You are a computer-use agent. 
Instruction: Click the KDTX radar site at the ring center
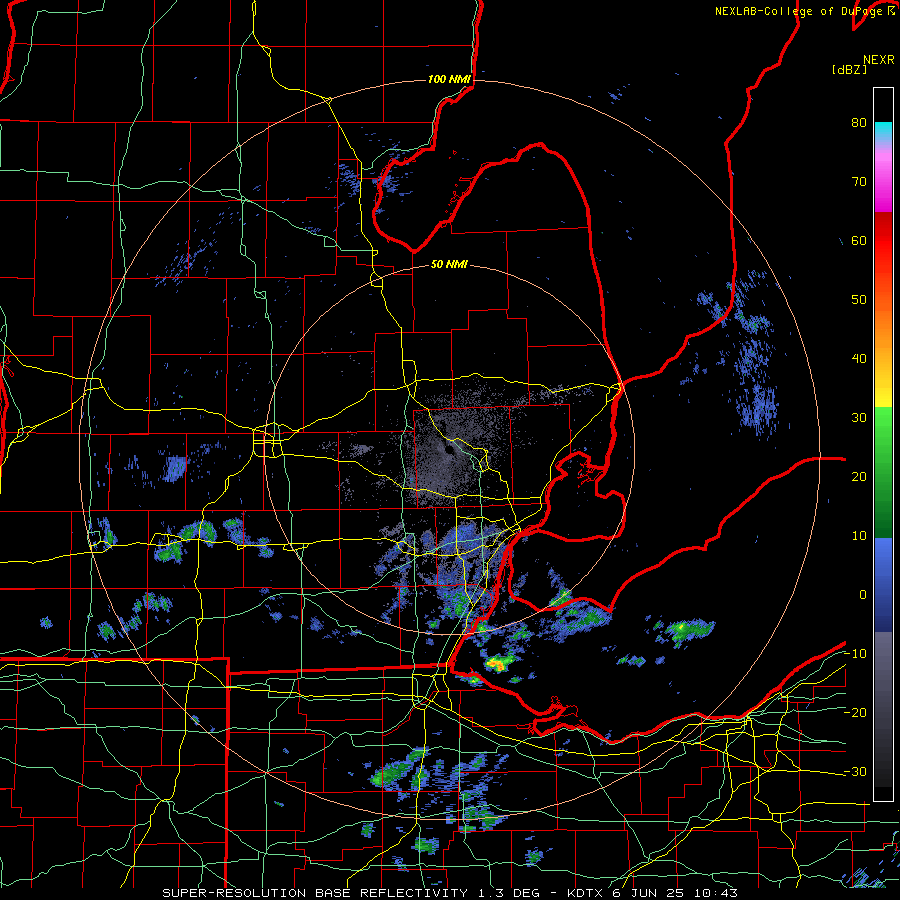click(448, 450)
